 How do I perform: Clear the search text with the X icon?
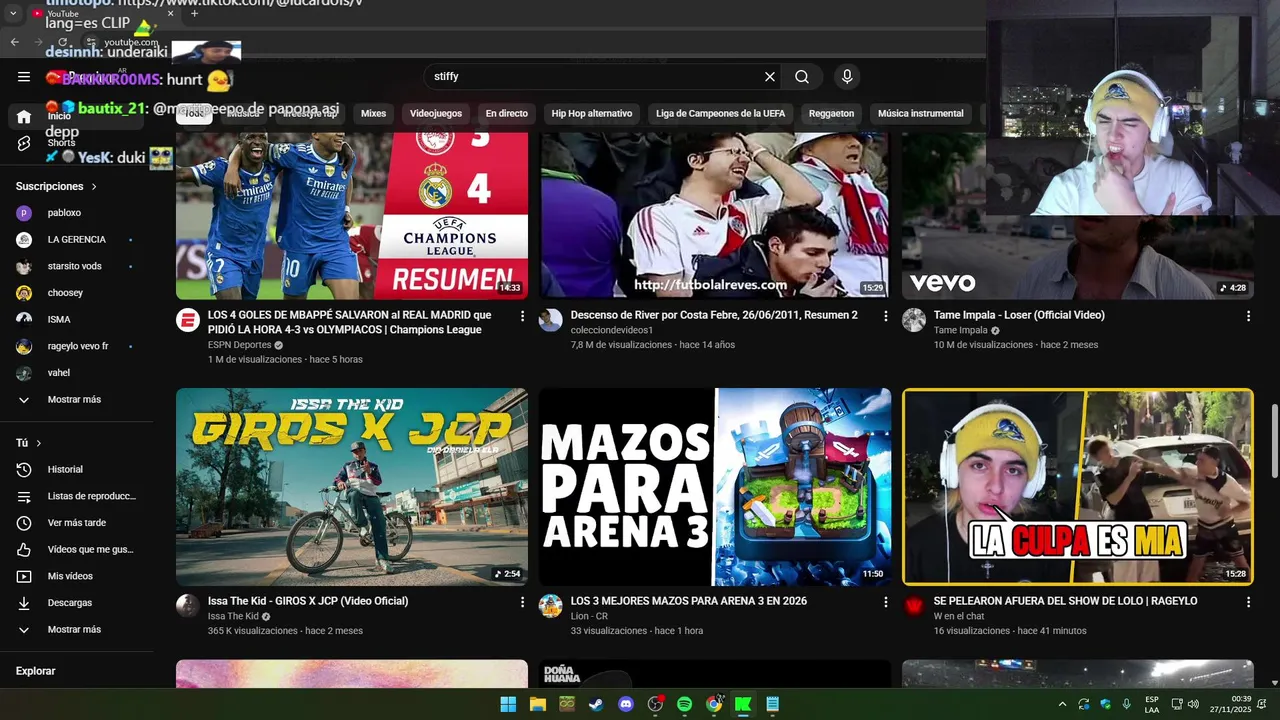[x=770, y=77]
